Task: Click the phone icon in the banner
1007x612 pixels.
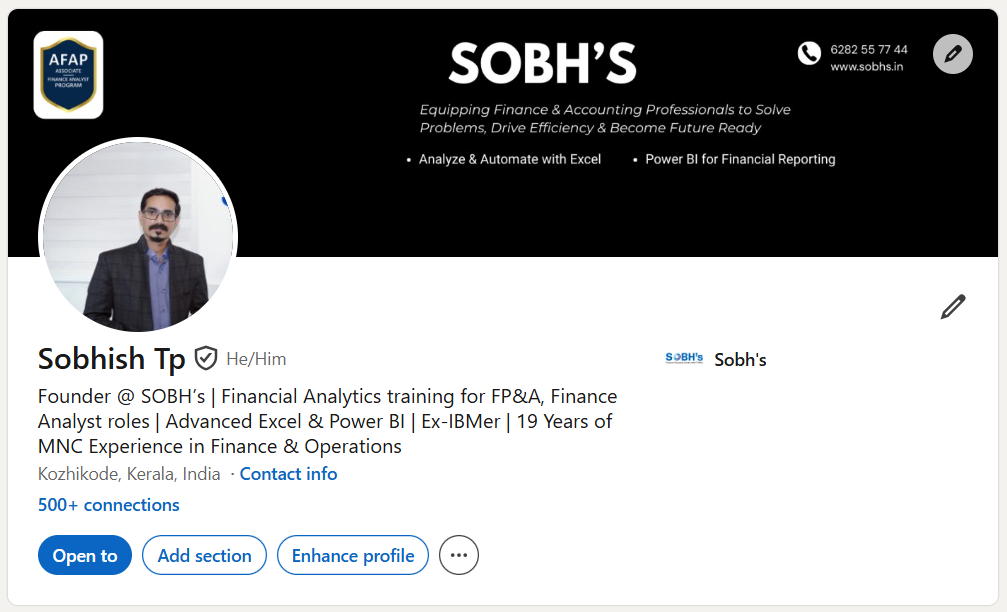Action: [x=808, y=52]
